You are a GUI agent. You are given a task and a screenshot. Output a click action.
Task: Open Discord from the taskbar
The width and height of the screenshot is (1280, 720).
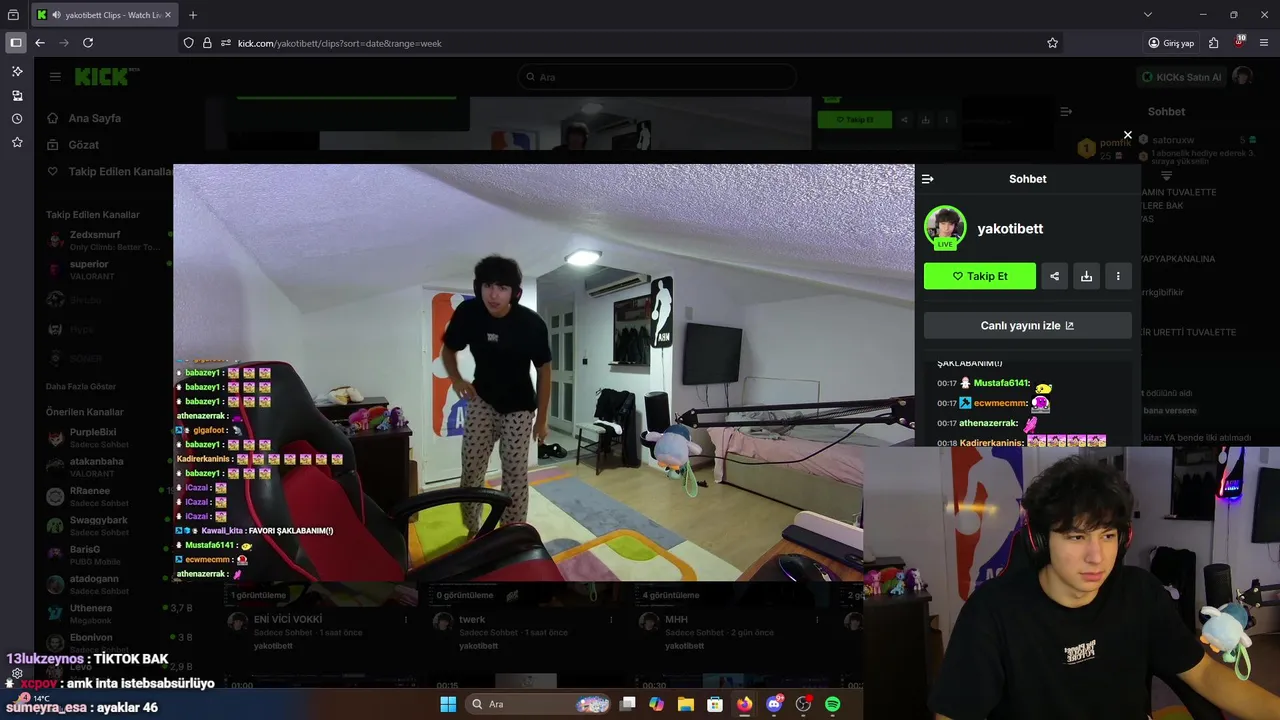(x=774, y=704)
